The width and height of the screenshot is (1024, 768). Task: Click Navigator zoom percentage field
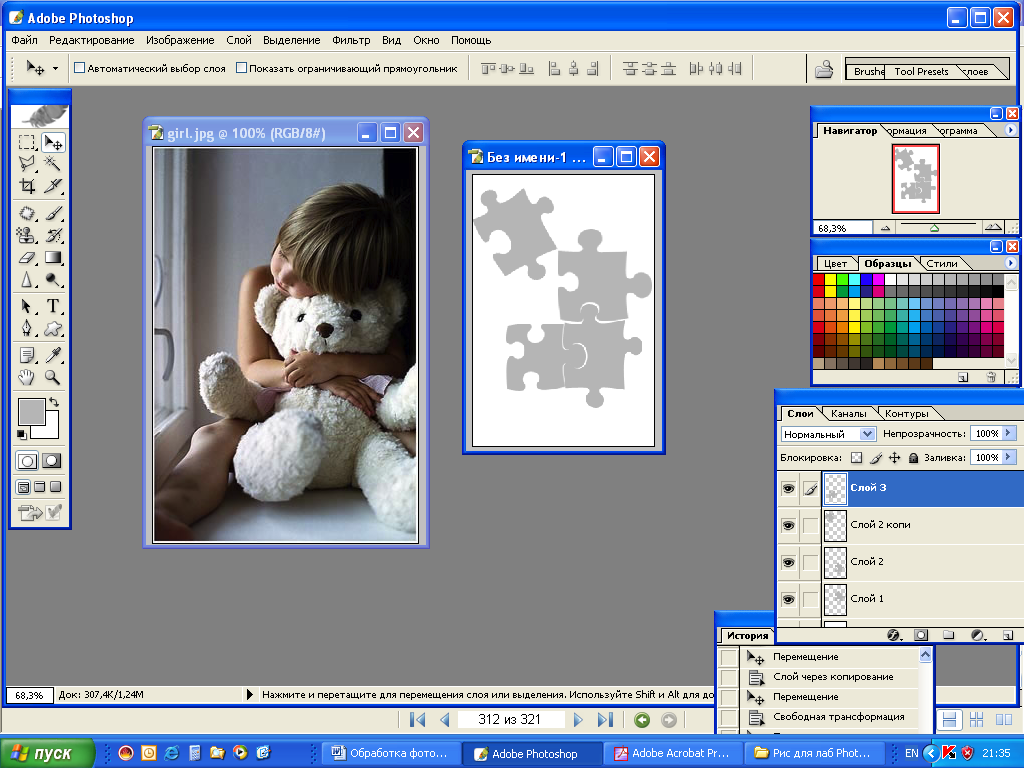pos(842,228)
